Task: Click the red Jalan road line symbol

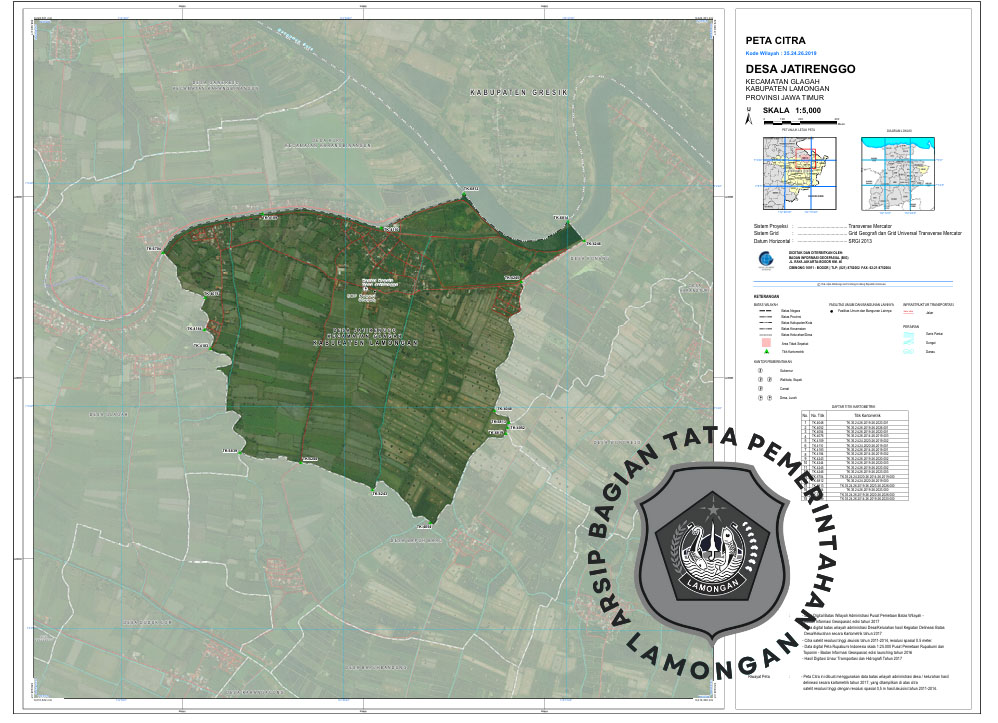Action: click(x=908, y=313)
